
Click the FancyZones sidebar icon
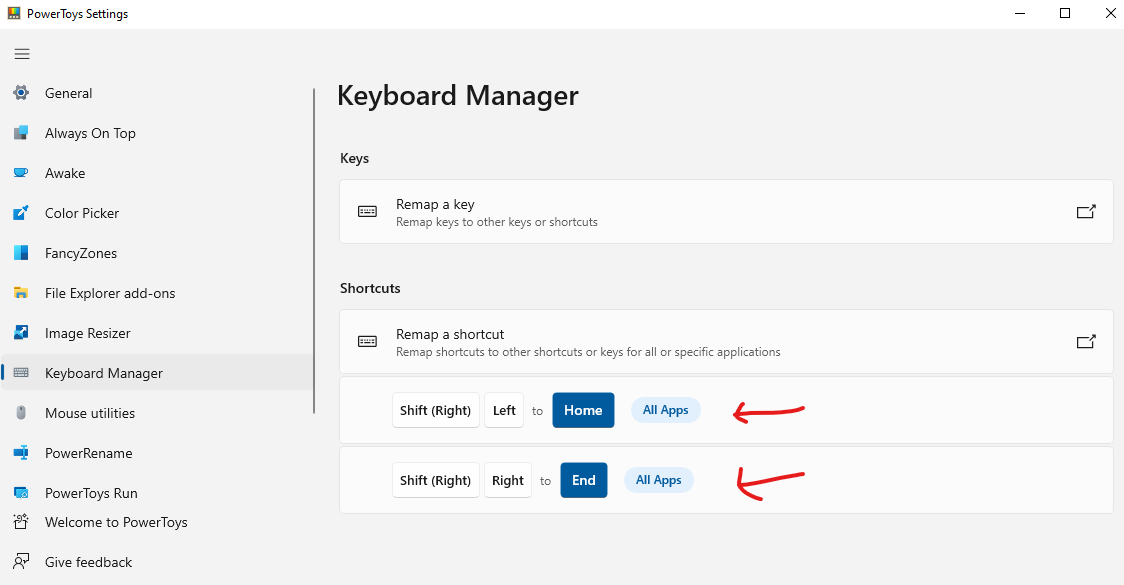(22, 252)
